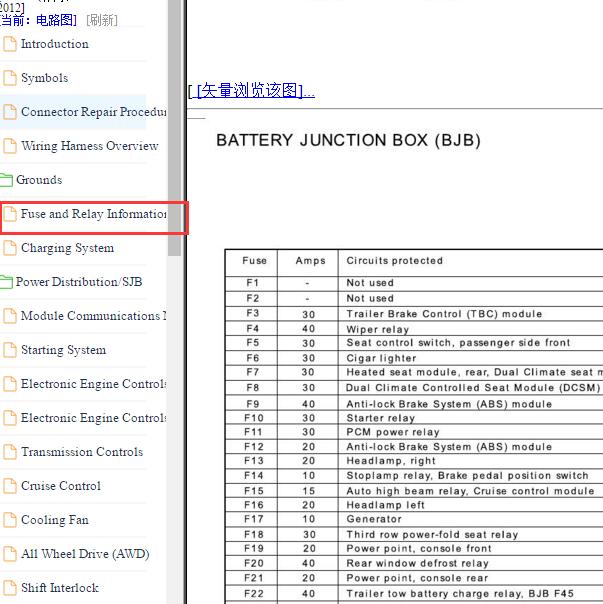Click the Circuits protected column header

point(395,261)
